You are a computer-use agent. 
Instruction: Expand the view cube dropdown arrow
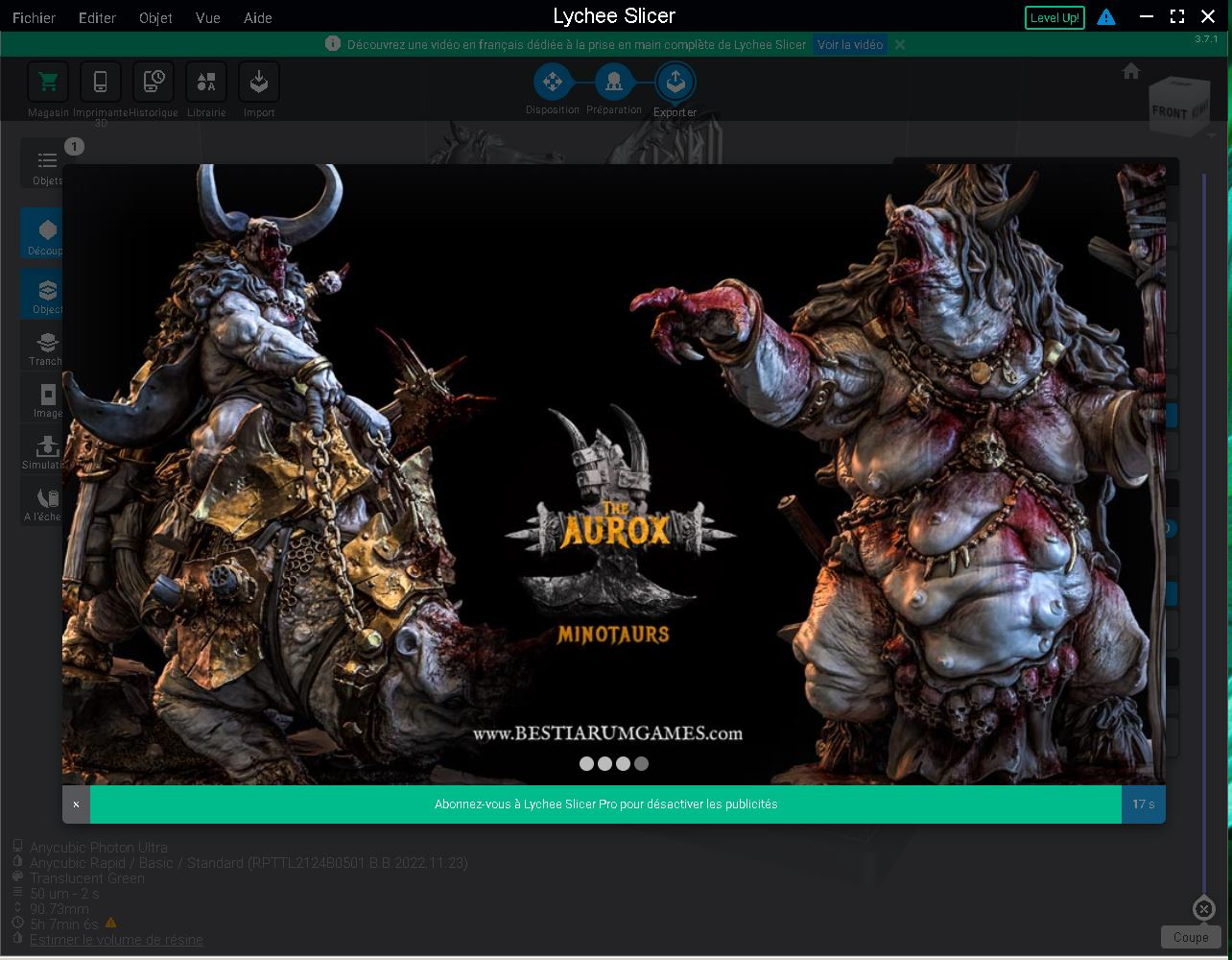pos(1212,135)
